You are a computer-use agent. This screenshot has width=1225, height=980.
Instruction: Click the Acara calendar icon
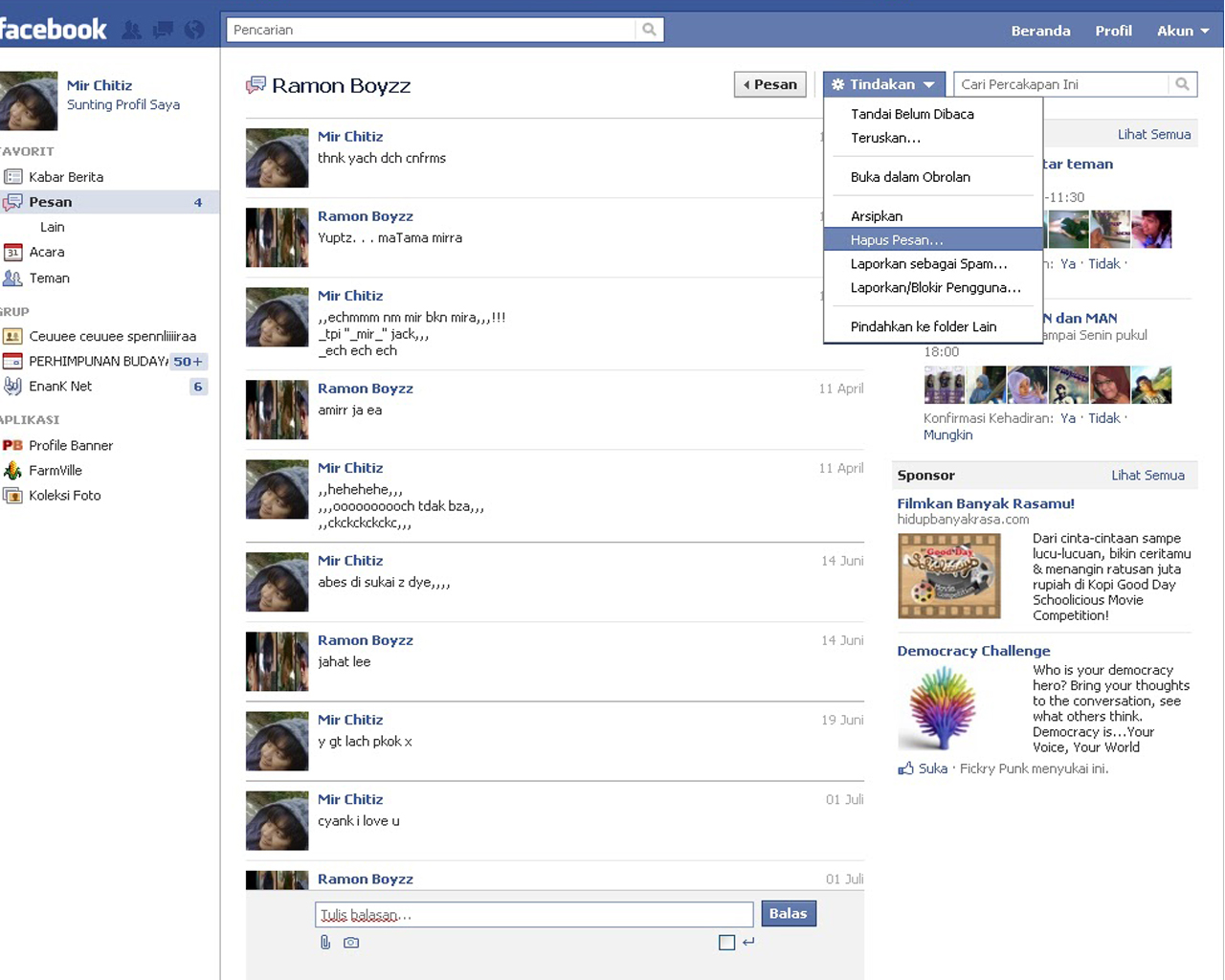tap(13, 253)
